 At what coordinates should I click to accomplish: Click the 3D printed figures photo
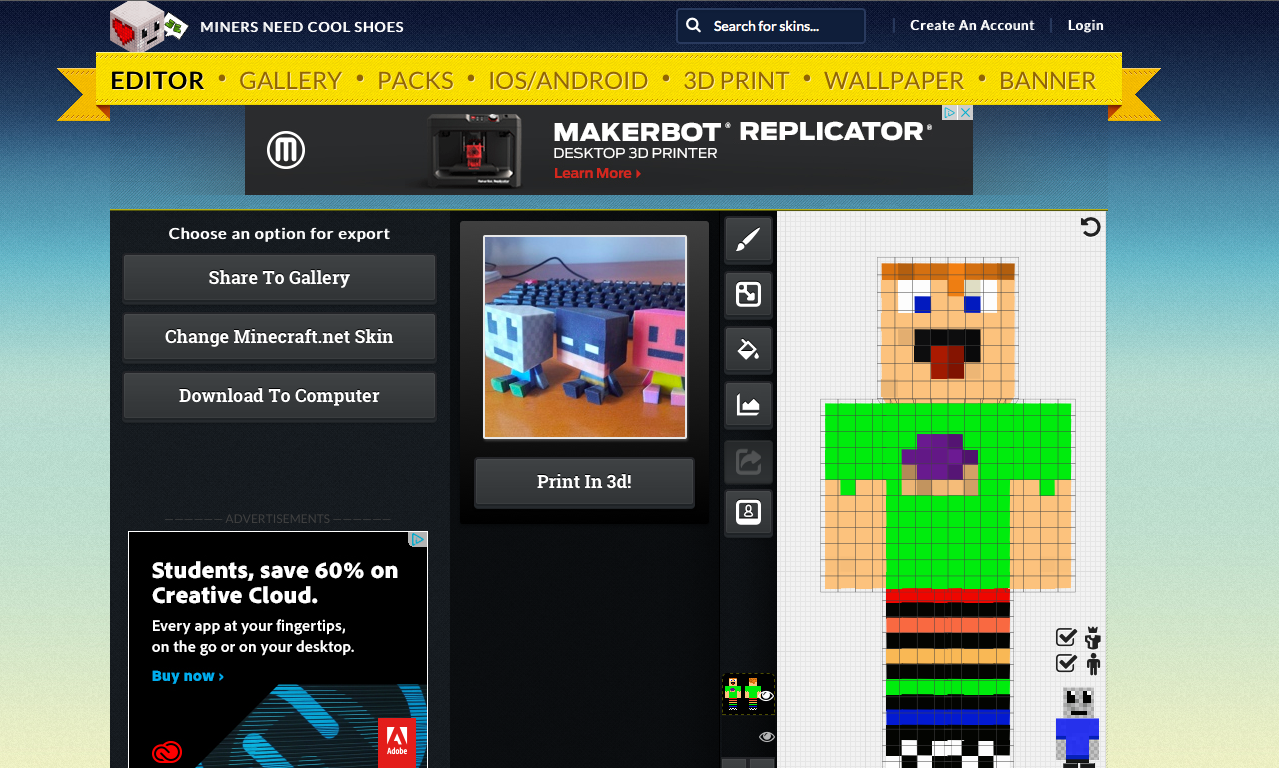(585, 337)
